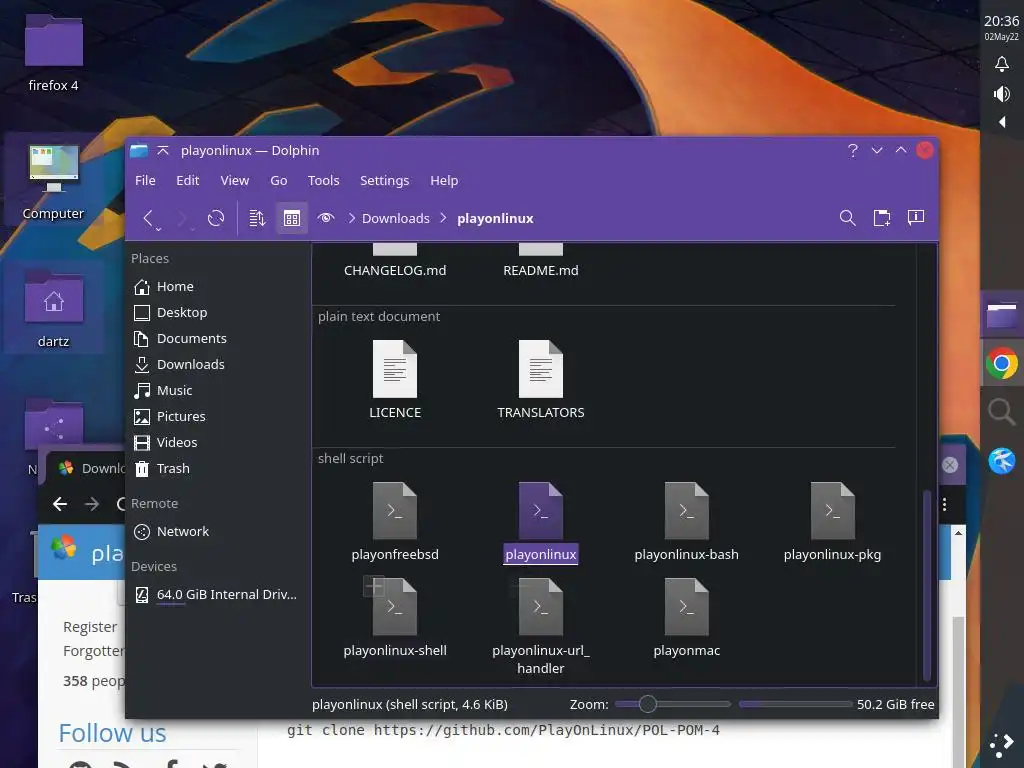Viewport: 1024px width, 768px height.
Task: Click browser back arrow in background window
Action: pyautogui.click(x=60, y=504)
